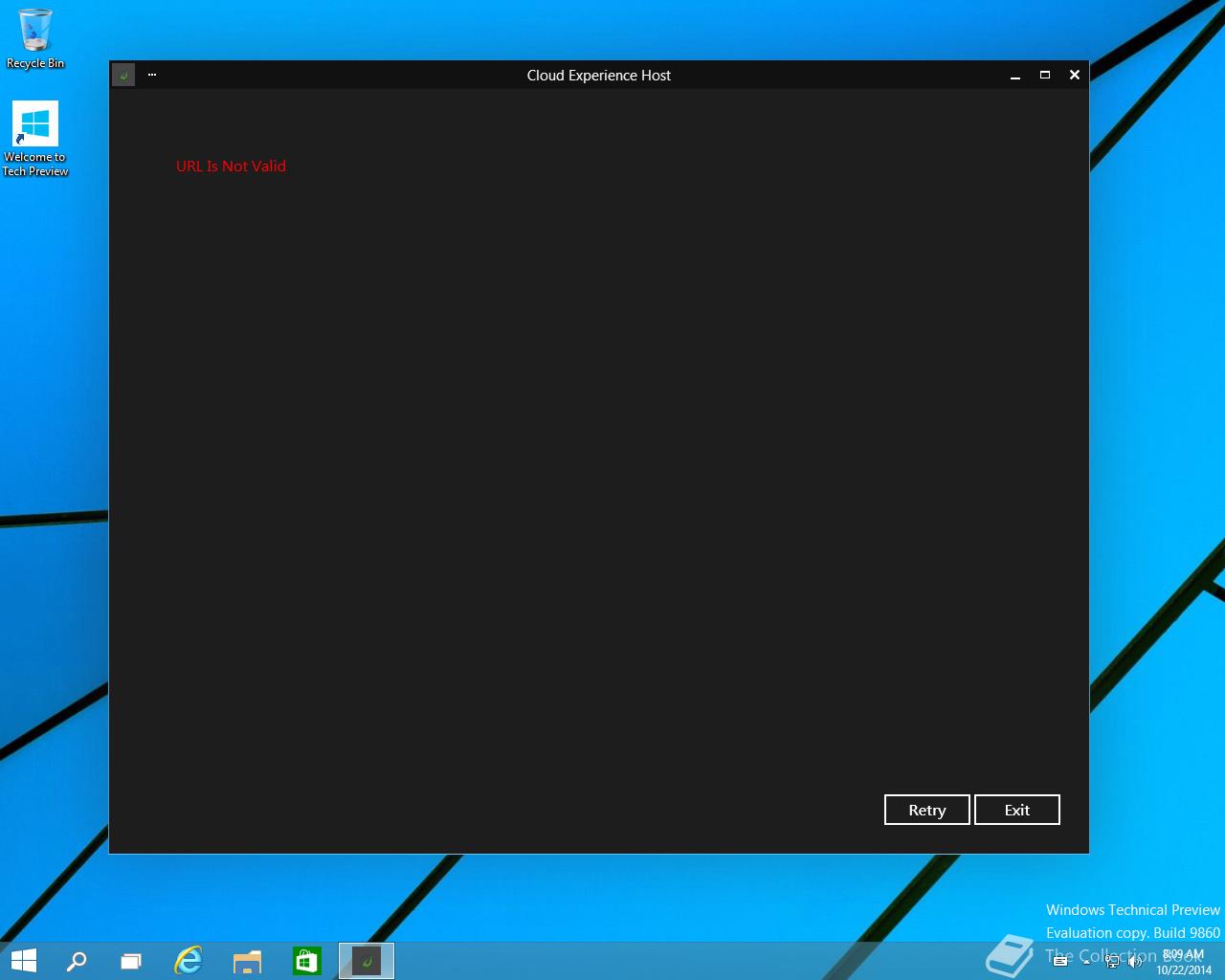Close the Cloud Experience Host window

1075,75
